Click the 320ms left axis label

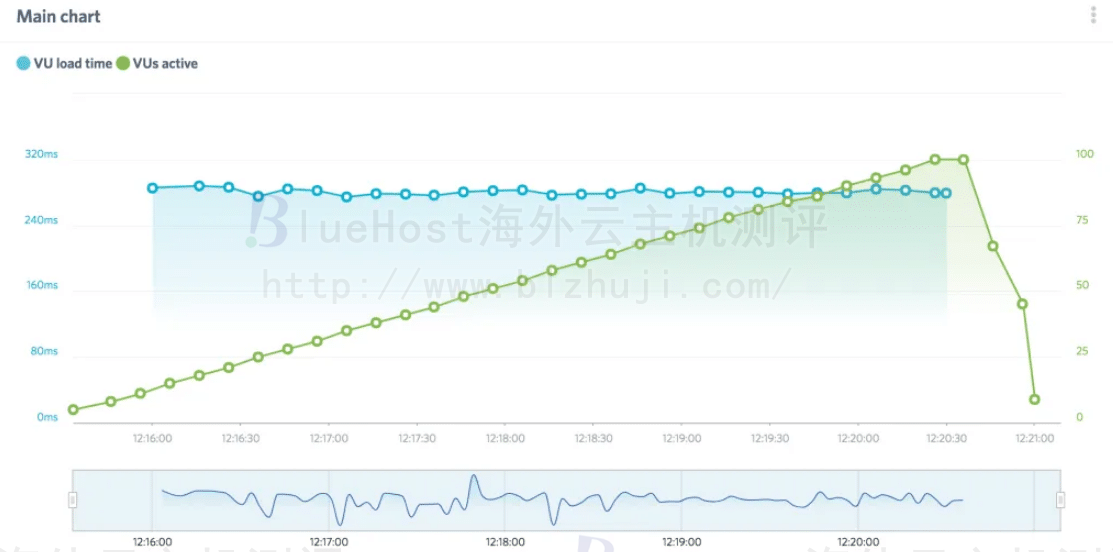[41, 154]
